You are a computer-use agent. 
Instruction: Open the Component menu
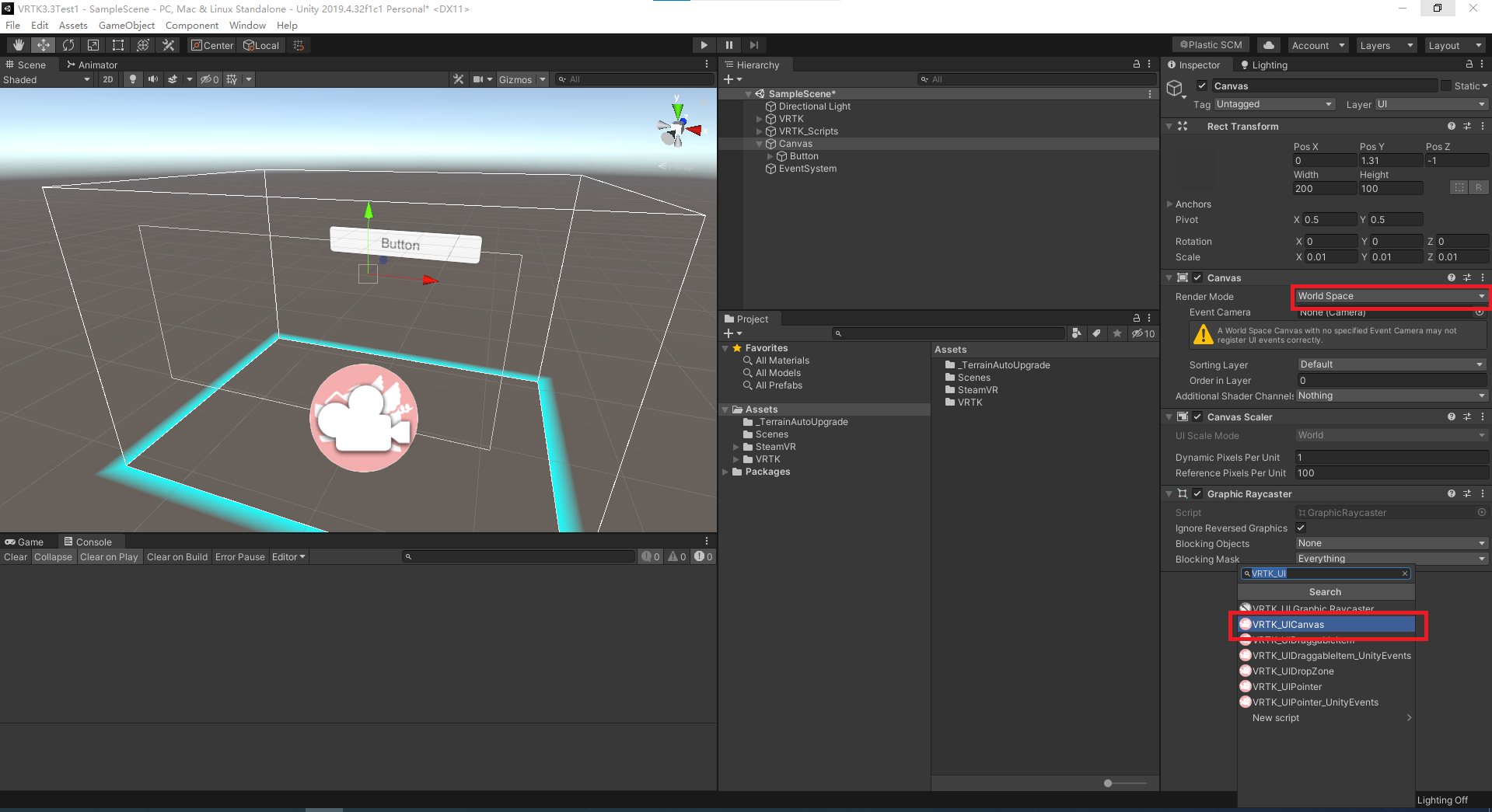click(x=192, y=25)
